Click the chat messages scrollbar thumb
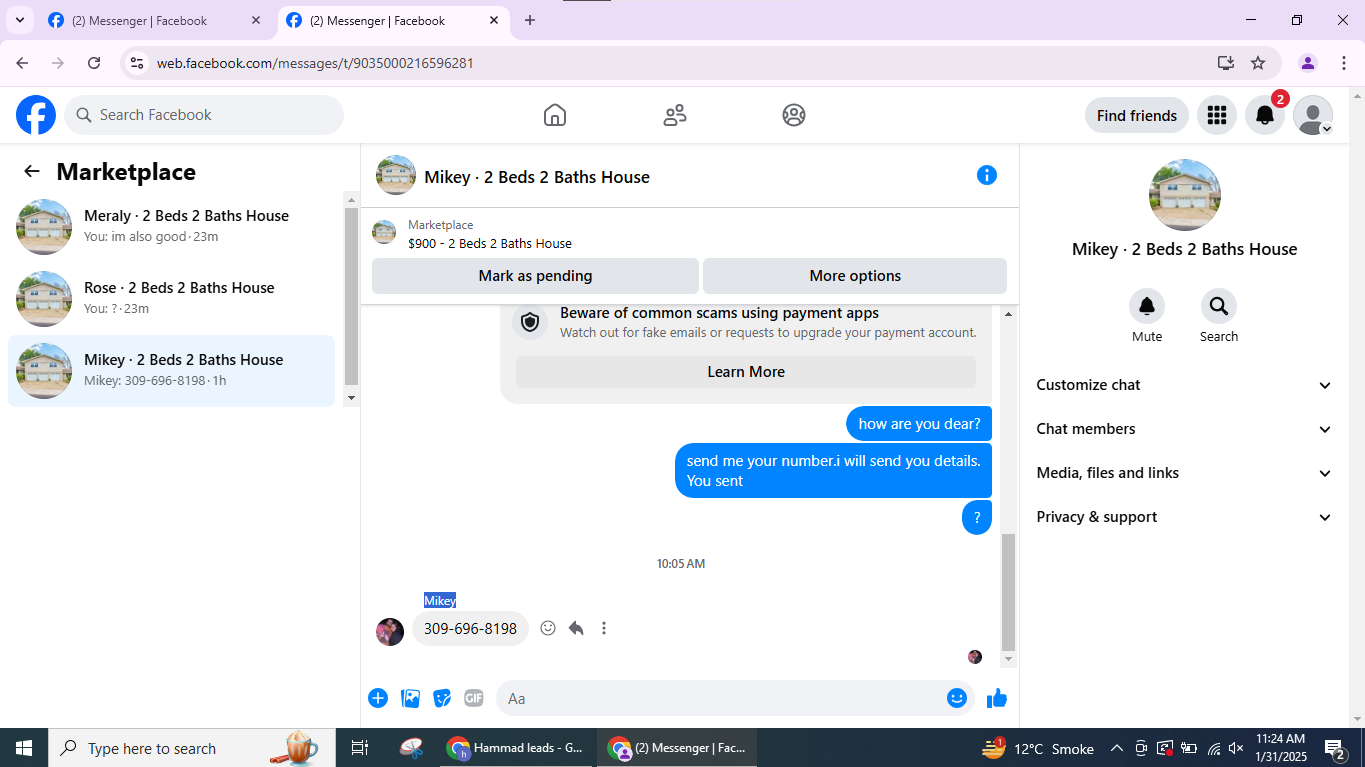 tap(1008, 592)
